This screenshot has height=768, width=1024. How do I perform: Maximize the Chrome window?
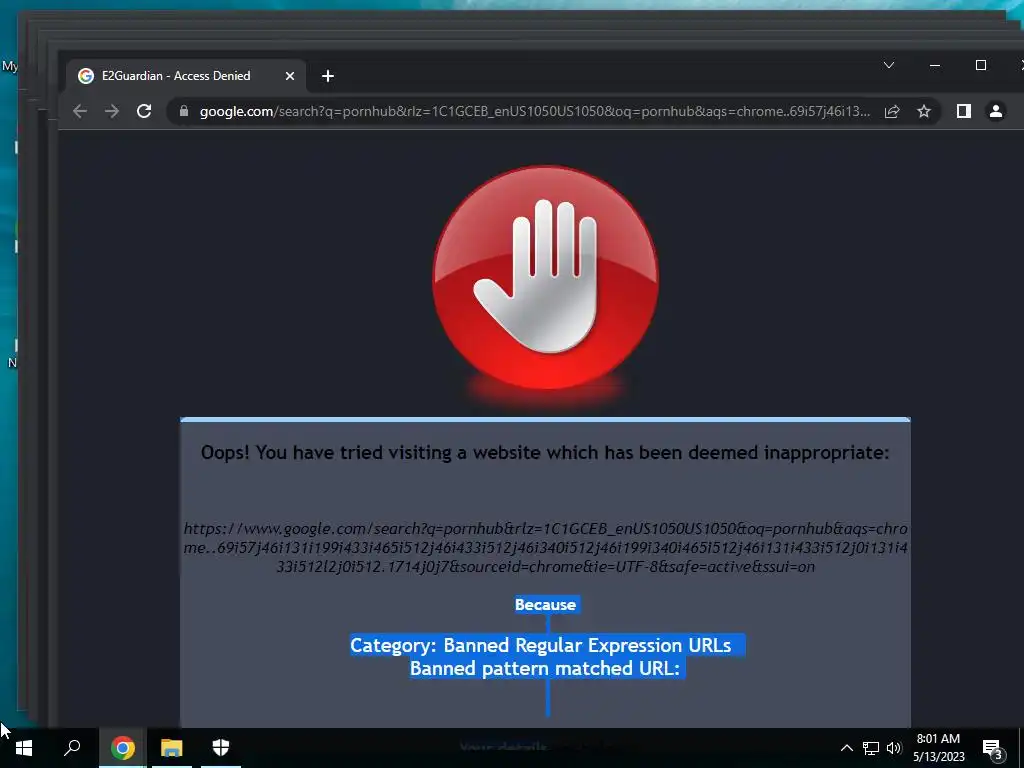pos(980,65)
